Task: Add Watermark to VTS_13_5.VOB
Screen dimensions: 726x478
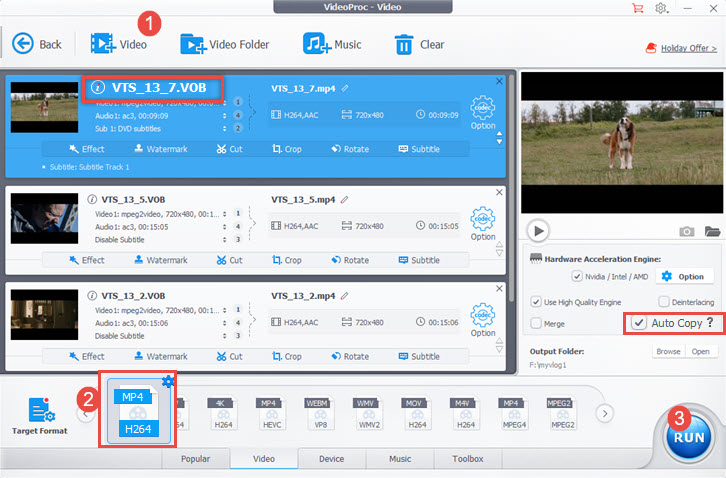Action: point(161,260)
